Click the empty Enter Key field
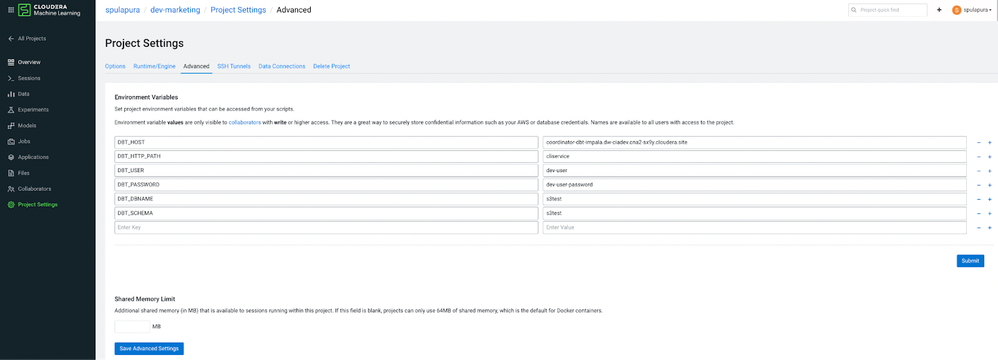998x360 pixels. (x=326, y=227)
